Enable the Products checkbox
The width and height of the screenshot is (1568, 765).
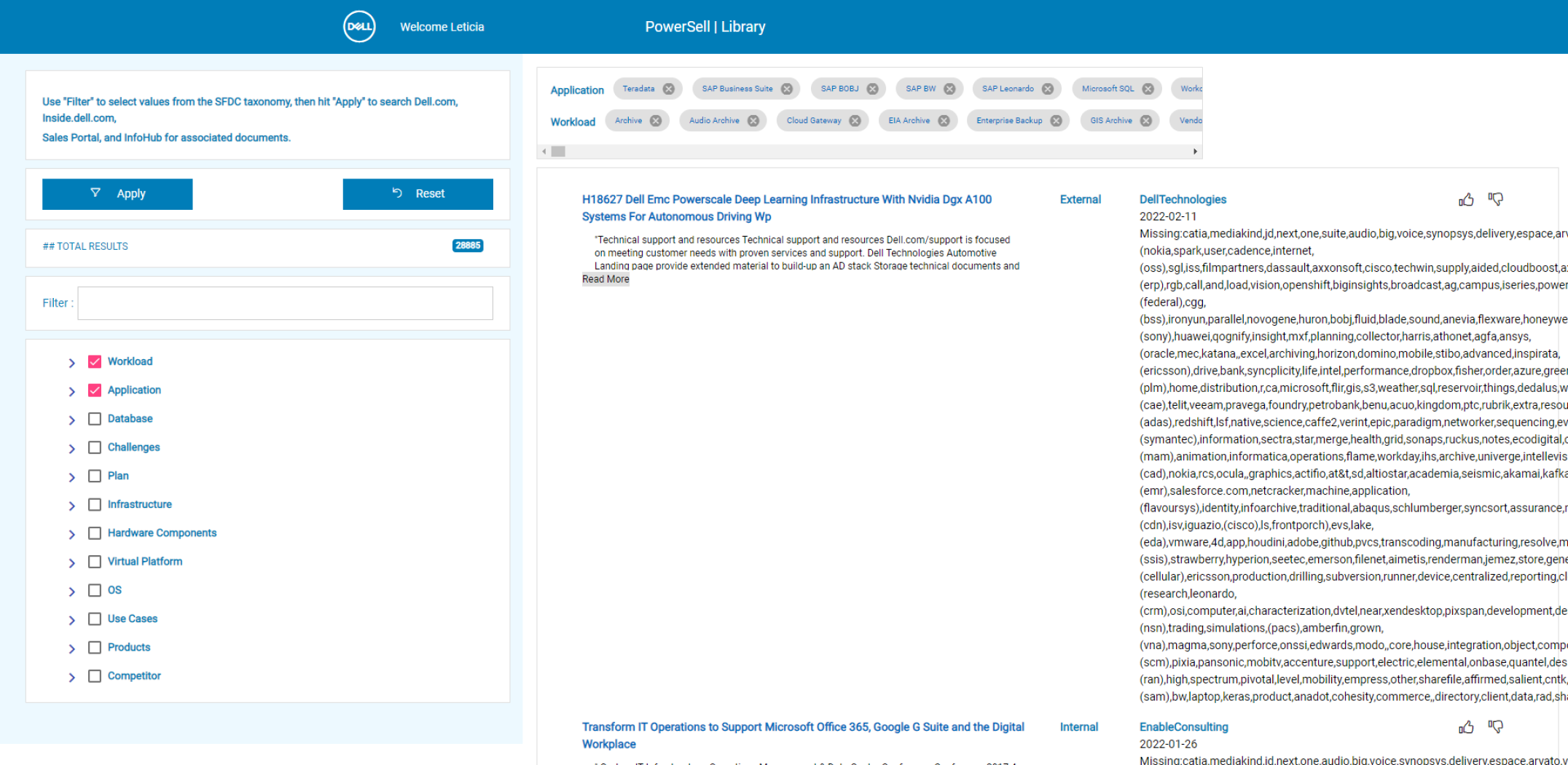[x=95, y=648]
